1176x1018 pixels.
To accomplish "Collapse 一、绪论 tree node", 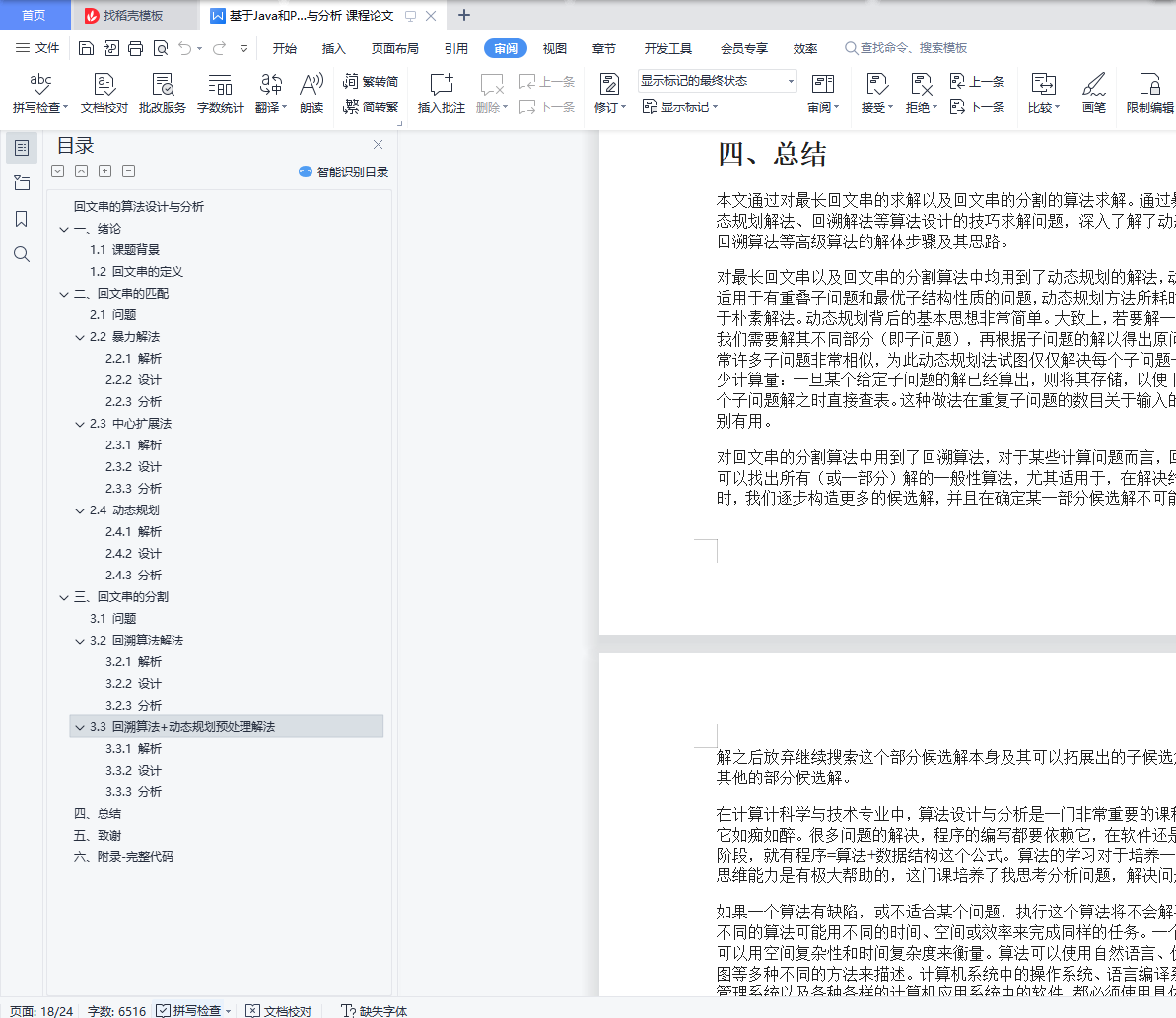I will (x=64, y=229).
